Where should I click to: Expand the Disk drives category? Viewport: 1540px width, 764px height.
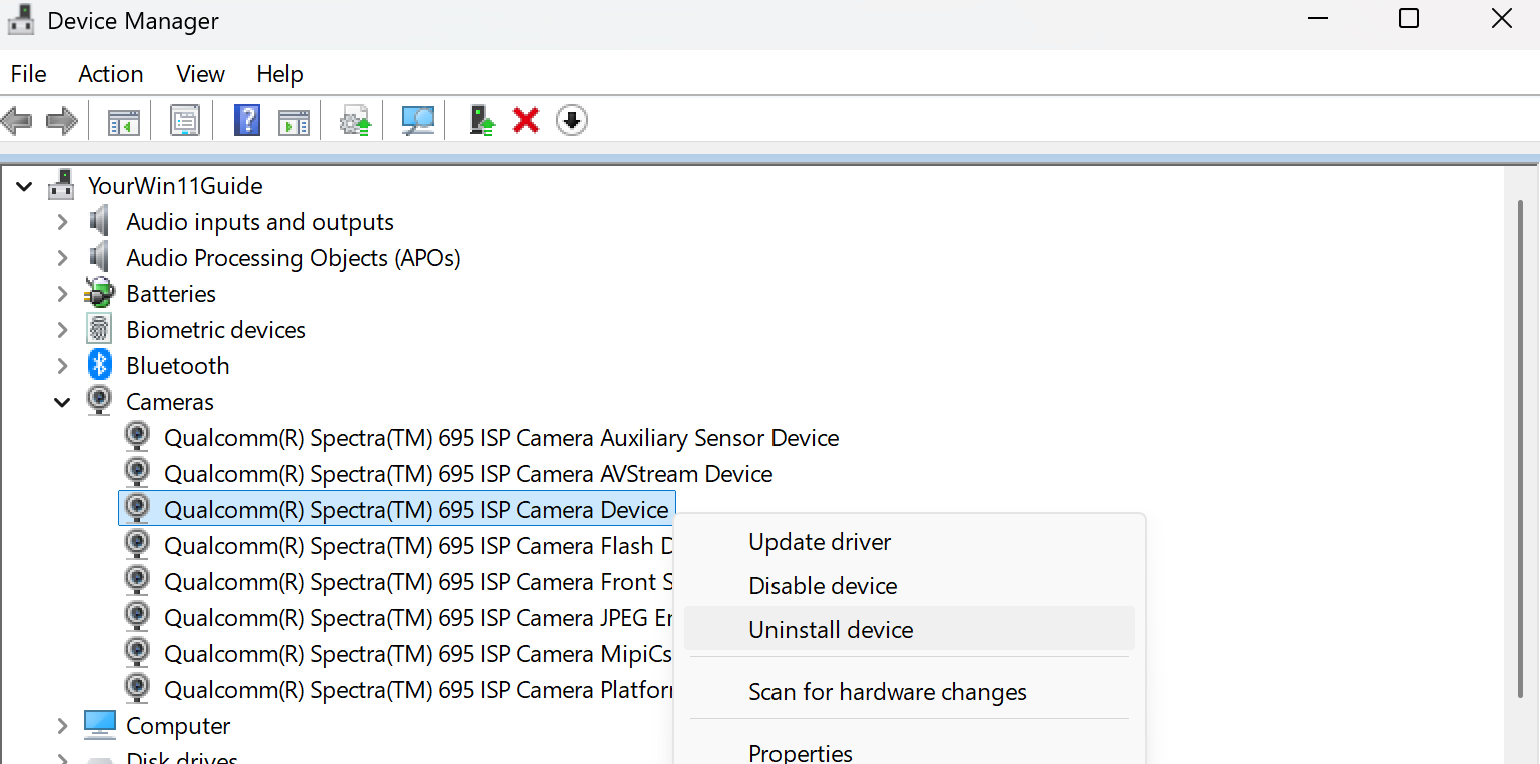(62, 759)
